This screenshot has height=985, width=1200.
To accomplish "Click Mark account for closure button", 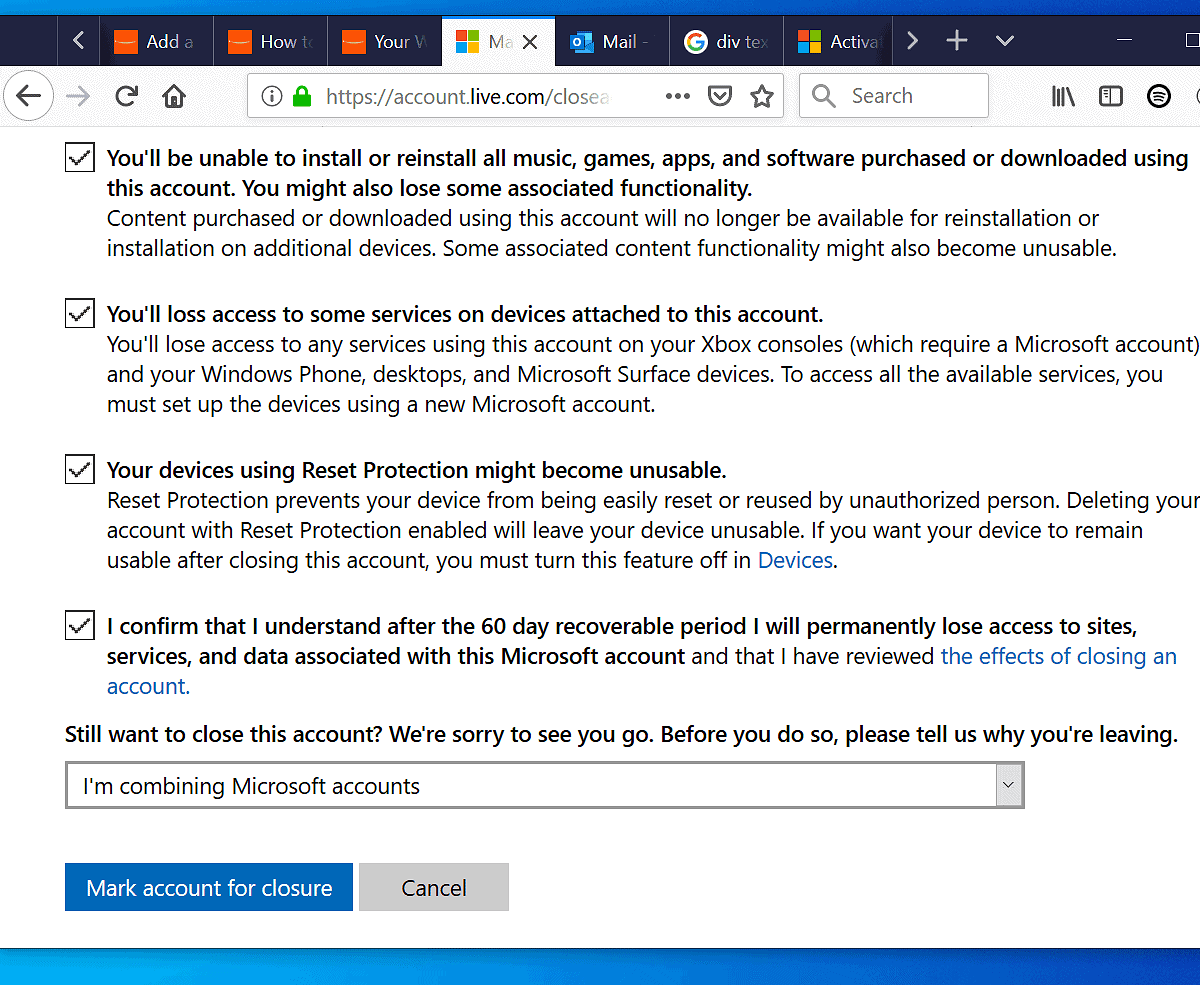I will (209, 887).
